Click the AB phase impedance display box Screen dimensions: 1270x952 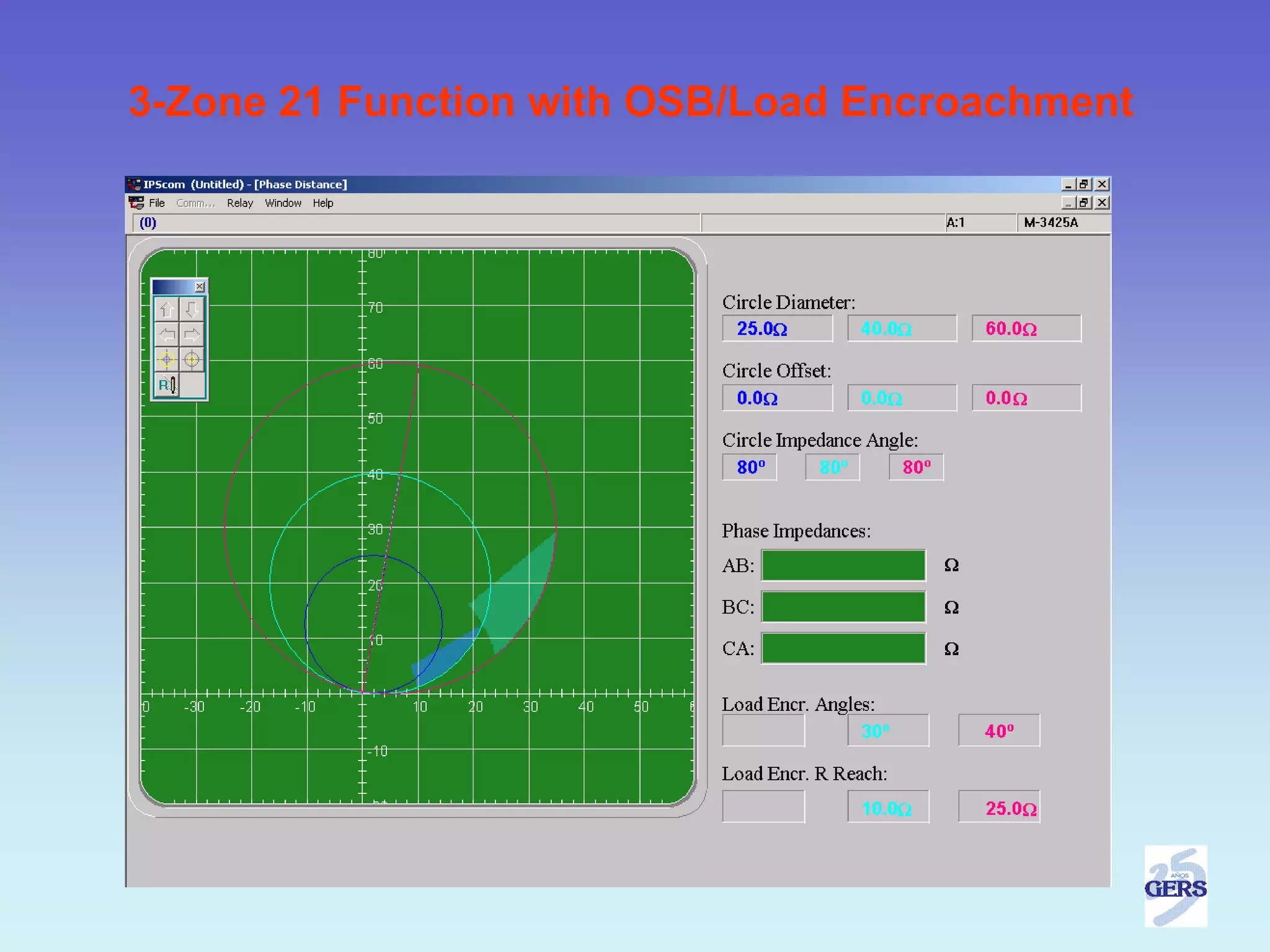tap(843, 565)
